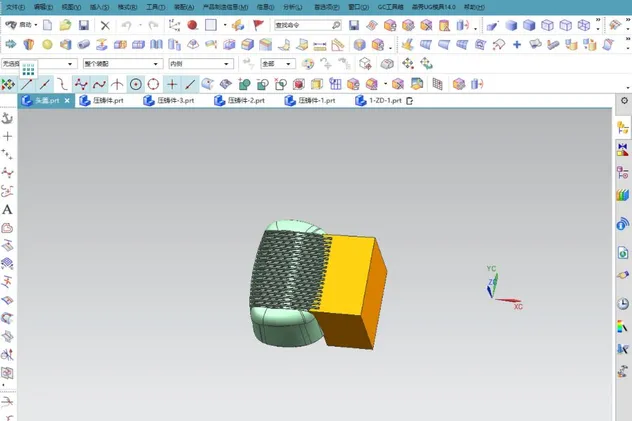Toggle the quadrant point circle snap icon
The height and width of the screenshot is (421, 632).
click(153, 84)
